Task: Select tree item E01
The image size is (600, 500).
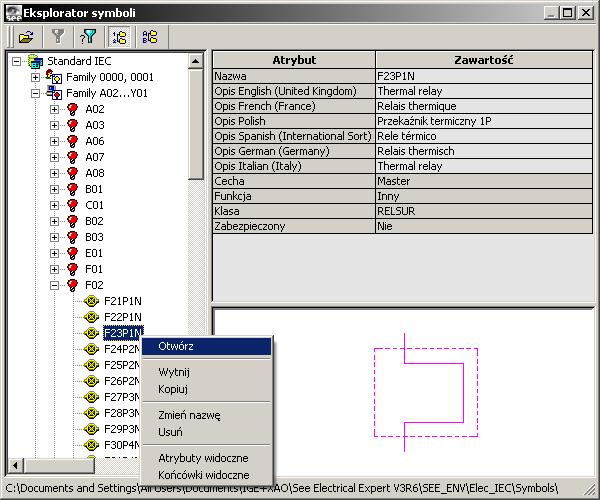Action: click(x=94, y=253)
